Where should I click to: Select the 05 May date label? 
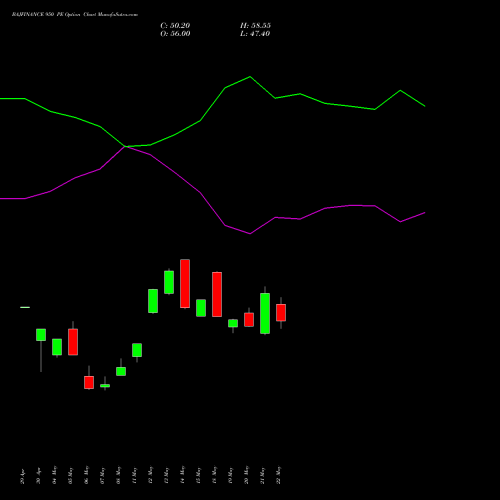[70, 475]
